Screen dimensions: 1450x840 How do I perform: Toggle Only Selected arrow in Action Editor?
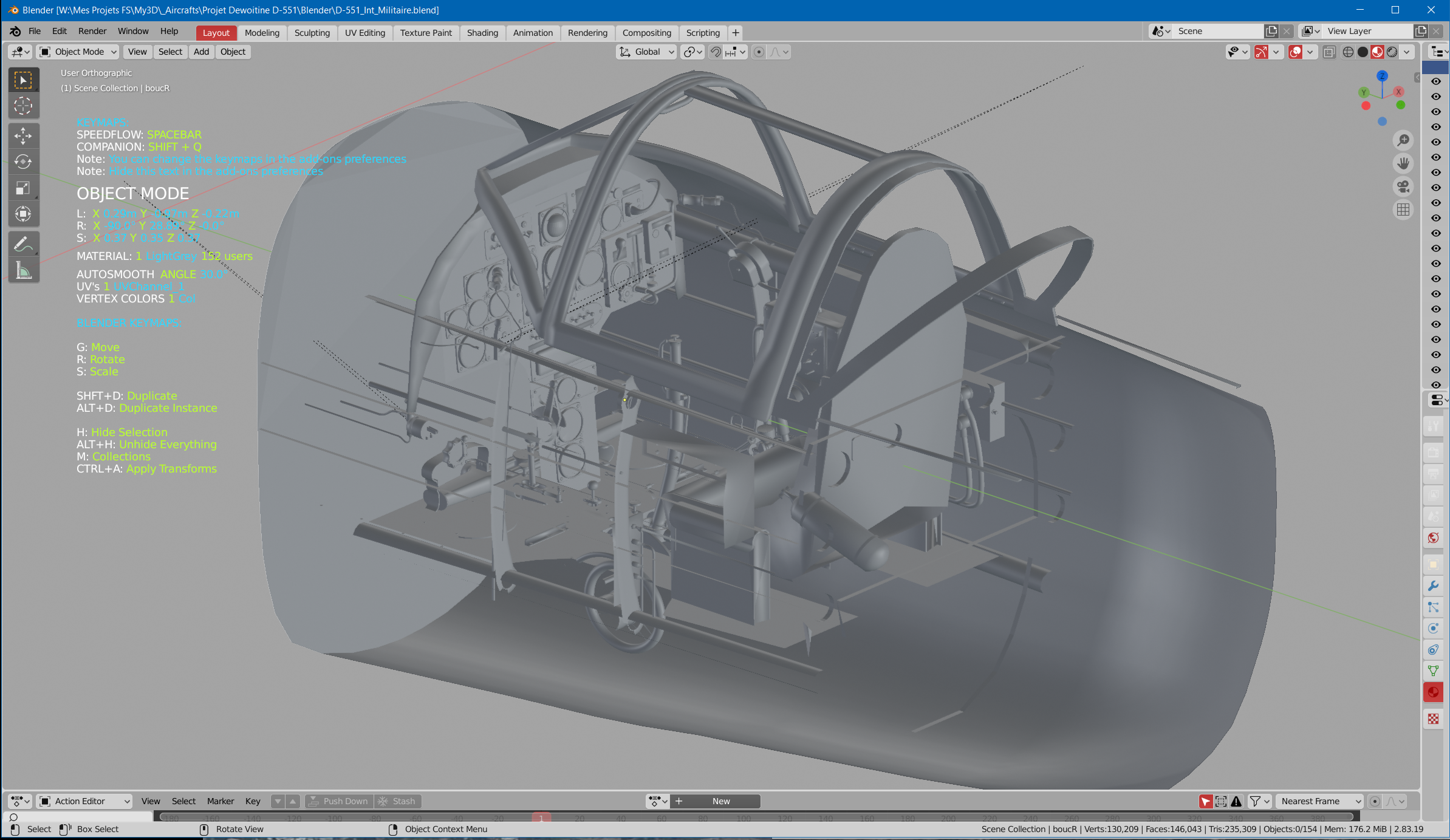[1206, 801]
